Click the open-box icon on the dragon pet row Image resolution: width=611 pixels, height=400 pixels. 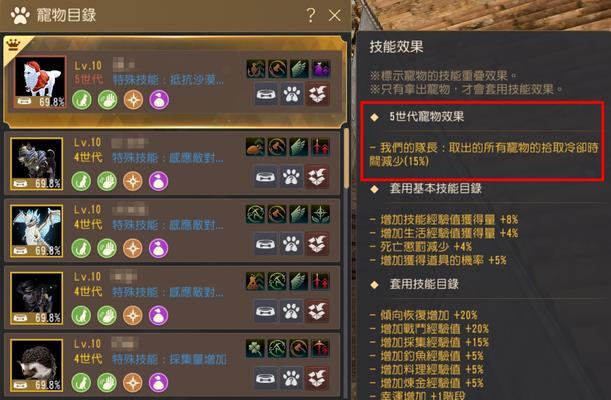point(316,244)
